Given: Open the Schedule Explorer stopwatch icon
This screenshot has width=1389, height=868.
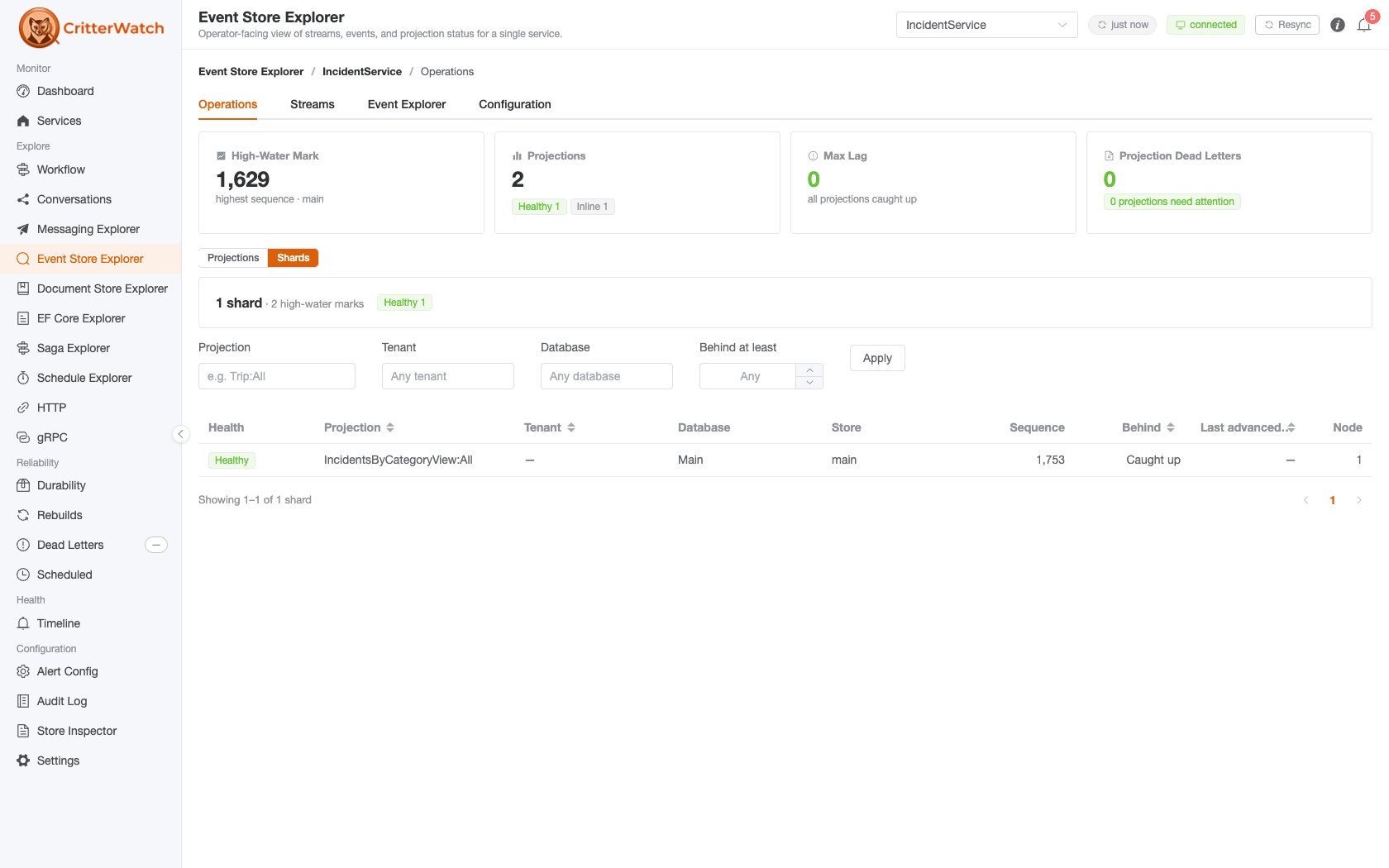Looking at the screenshot, I should coord(23,378).
